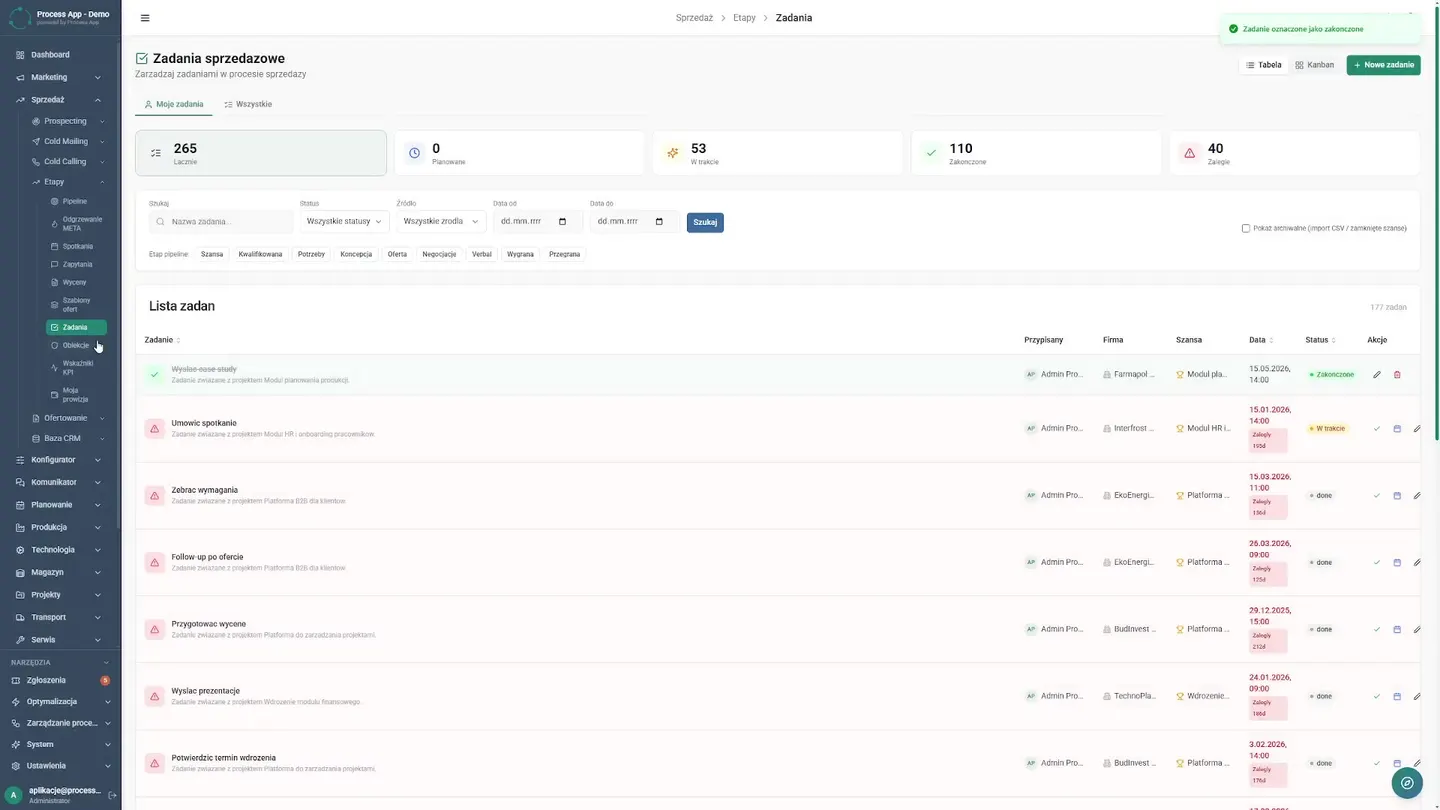This screenshot has width=1440, height=810.
Task: Collapse the NARZĘDZIA group
Action: tap(59, 662)
